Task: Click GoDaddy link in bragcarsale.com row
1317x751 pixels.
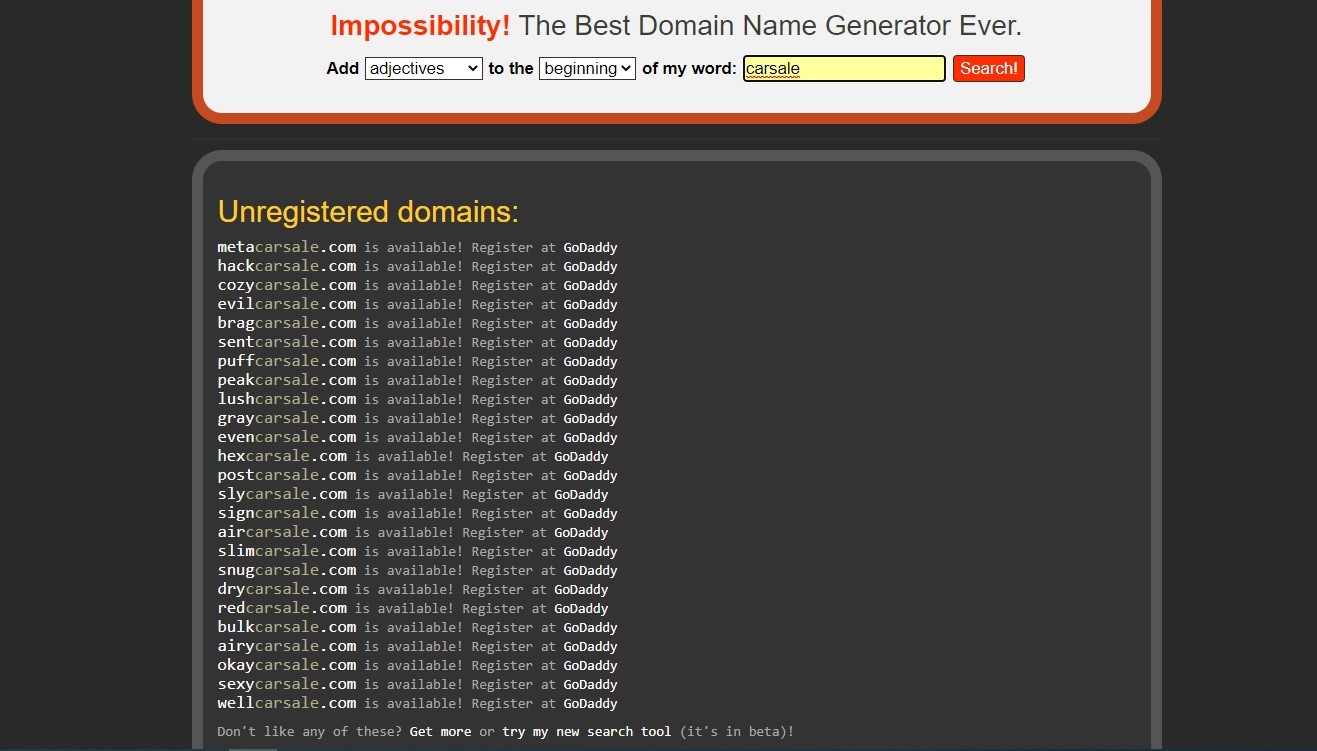Action: click(590, 324)
